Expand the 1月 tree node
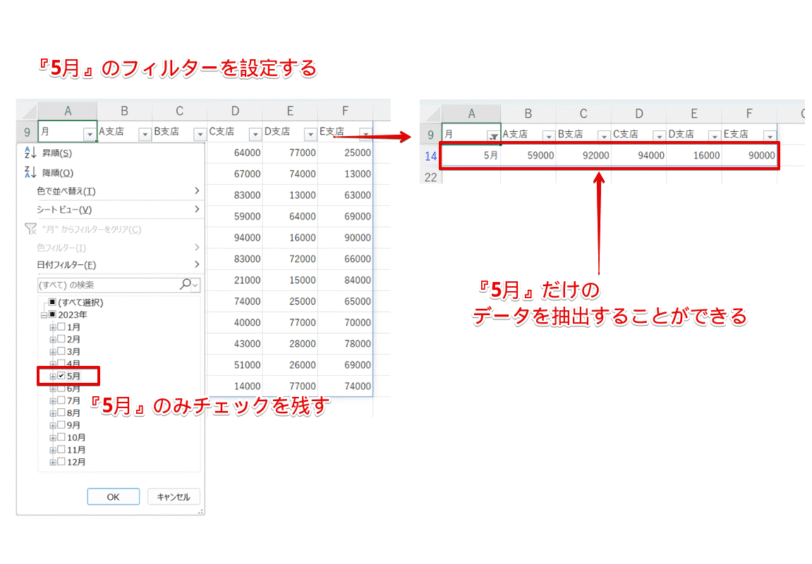 [52, 327]
